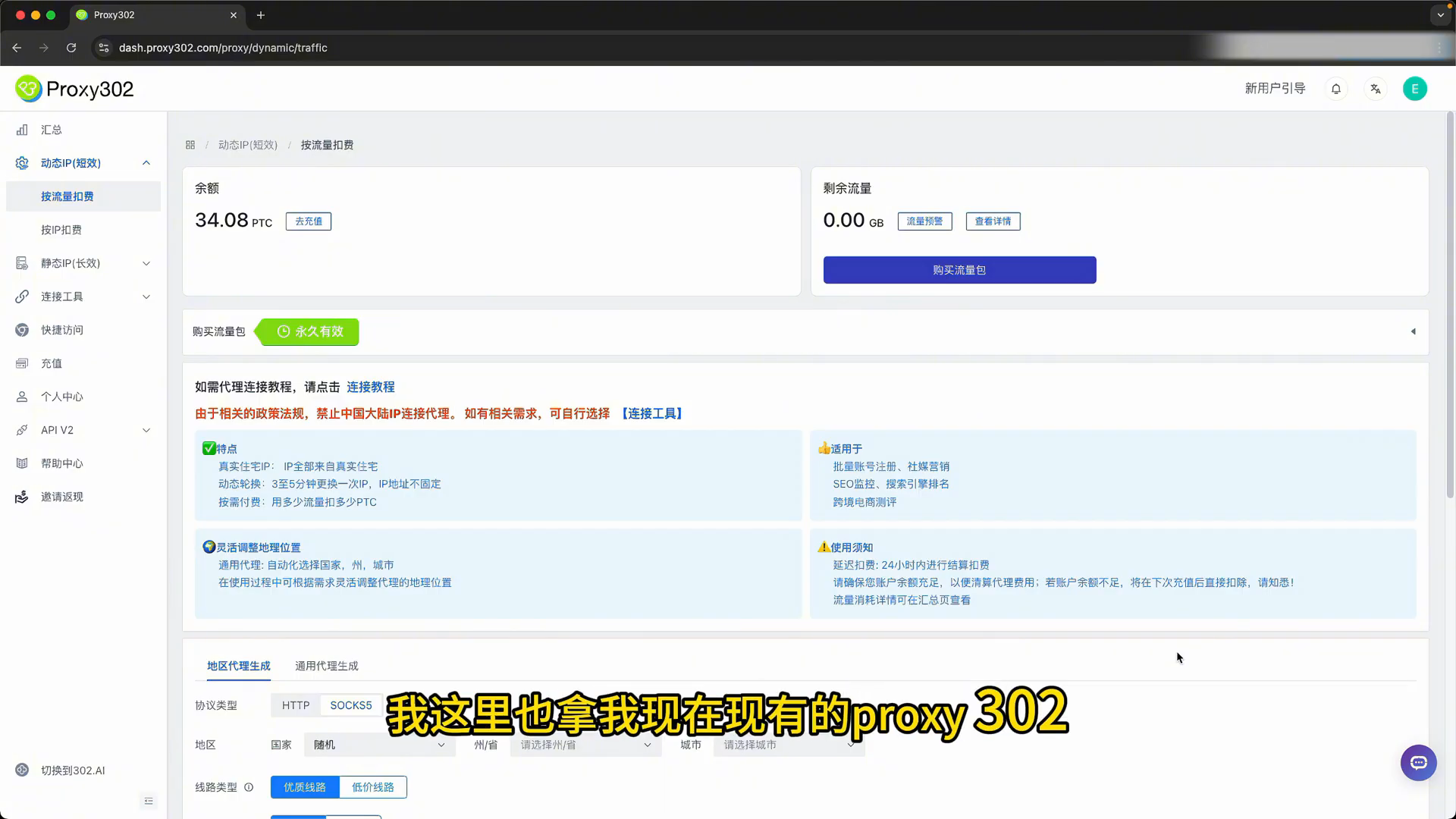Screen dimensions: 1456x819
Task: Click the ✅特点 heading
Action: [x=220, y=449]
